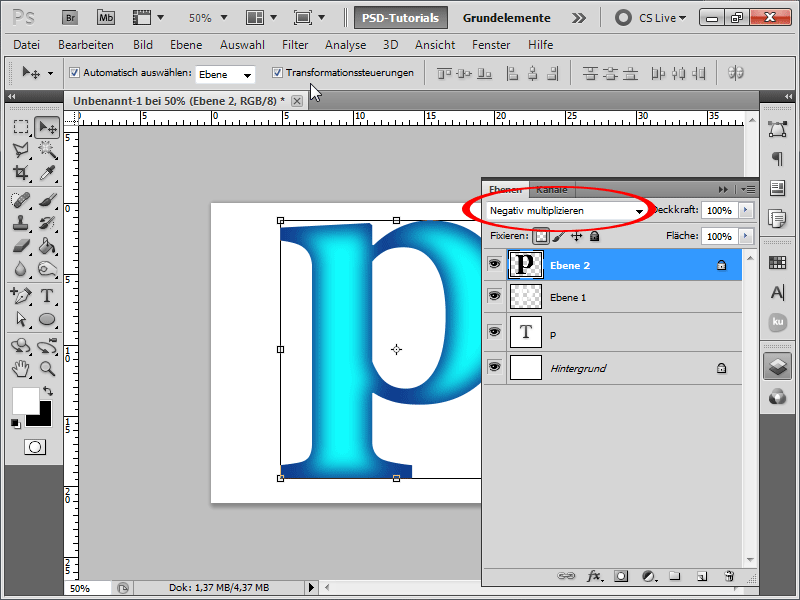The image size is (800, 600).
Task: Toggle lock position
Action: point(577,236)
